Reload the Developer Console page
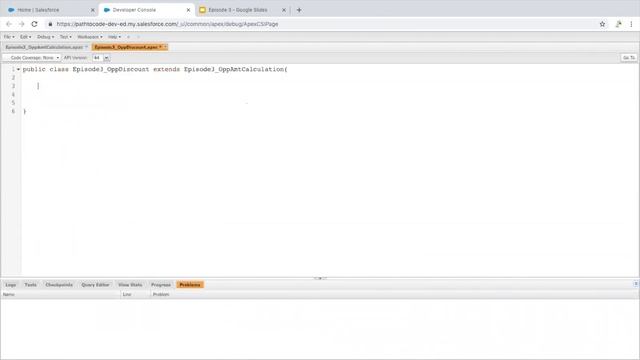This screenshot has width=640, height=360. pyautogui.click(x=34, y=24)
